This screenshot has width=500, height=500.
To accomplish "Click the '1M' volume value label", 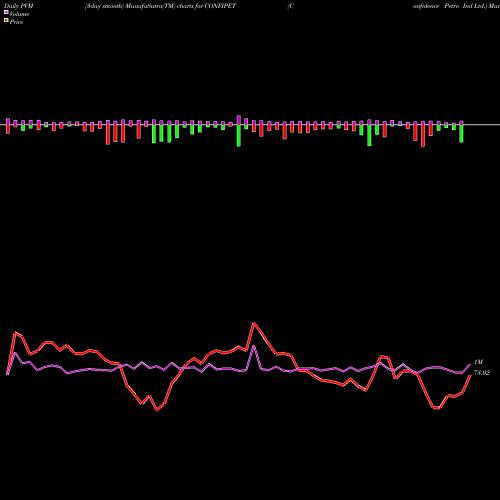I will pyautogui.click(x=478, y=362).
